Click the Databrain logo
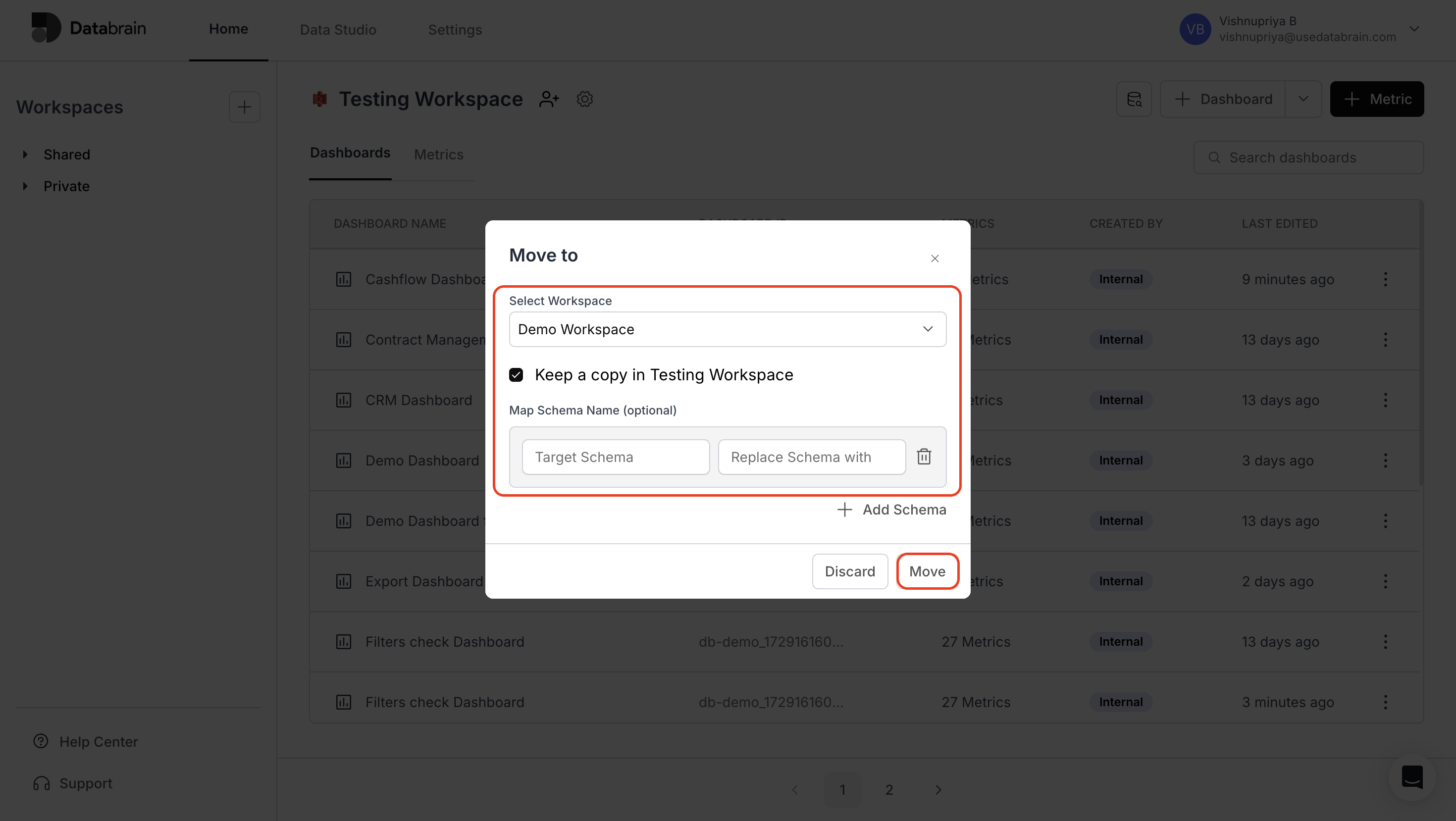The height and width of the screenshot is (821, 1456). 89,28
